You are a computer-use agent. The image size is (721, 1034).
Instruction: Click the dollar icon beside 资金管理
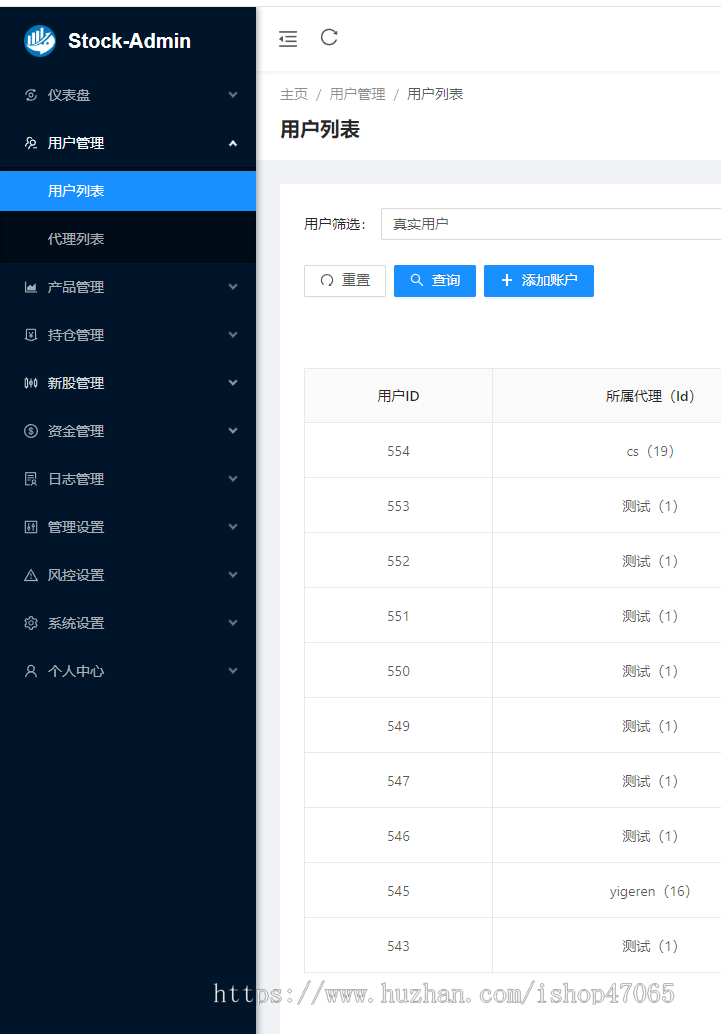[30, 431]
